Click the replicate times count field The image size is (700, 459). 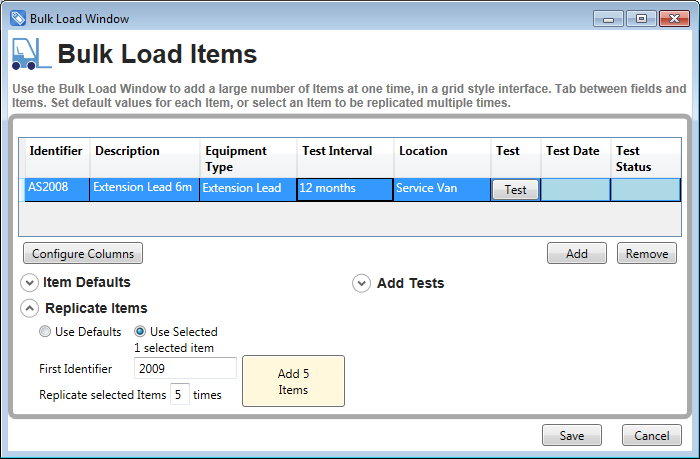tap(179, 395)
